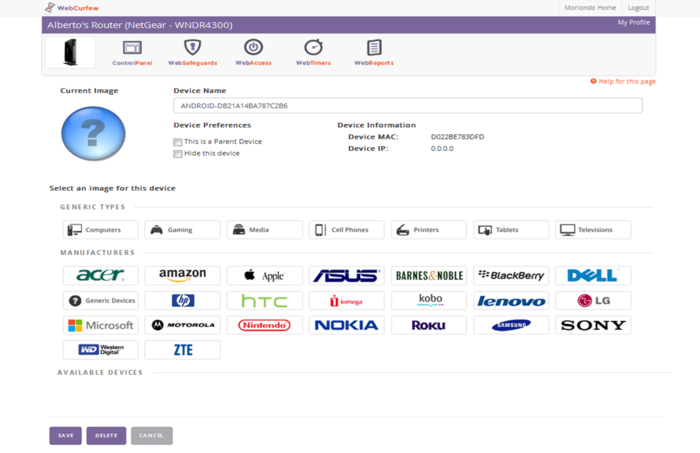Open the My Profile link

[x=633, y=22]
